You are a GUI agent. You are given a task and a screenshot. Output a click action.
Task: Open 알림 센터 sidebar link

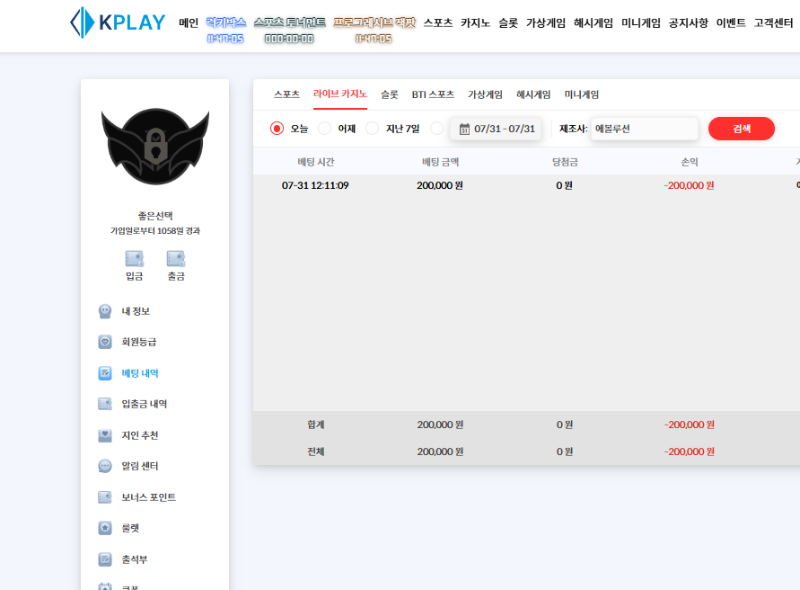click(140, 466)
